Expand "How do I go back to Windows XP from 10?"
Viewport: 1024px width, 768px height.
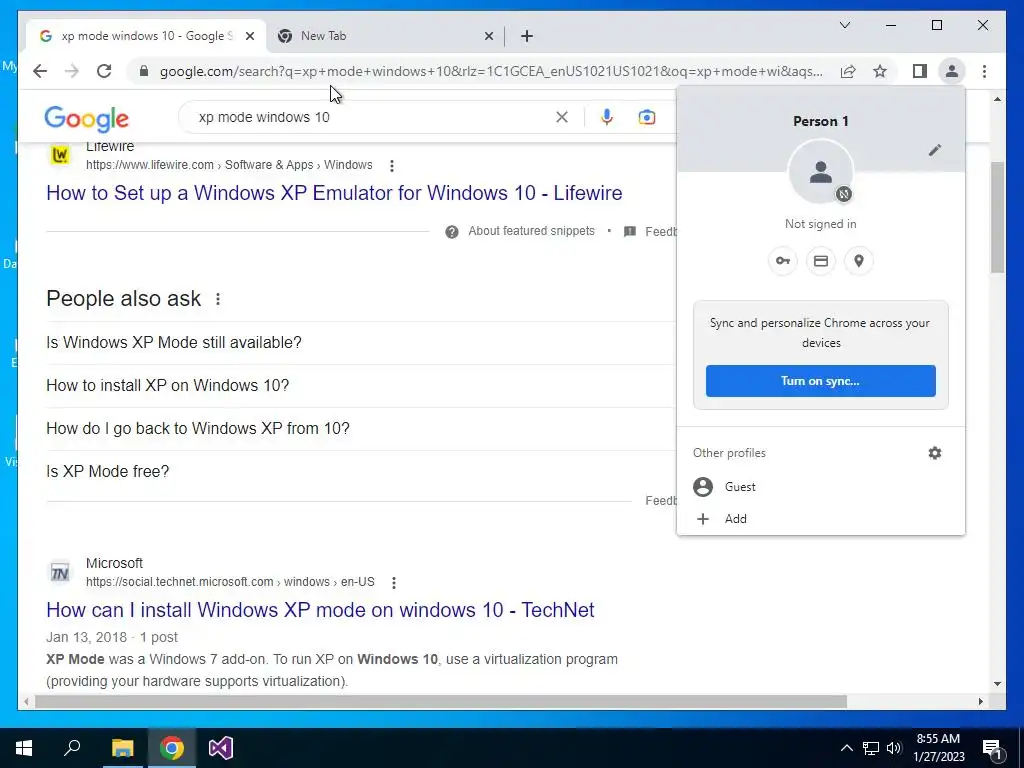(360, 428)
